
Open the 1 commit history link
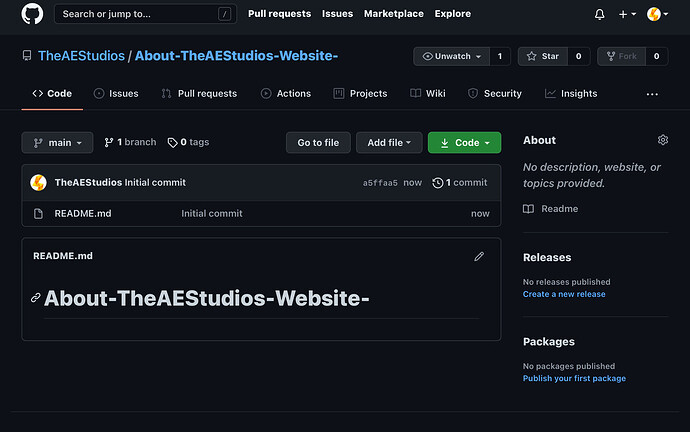pos(460,183)
